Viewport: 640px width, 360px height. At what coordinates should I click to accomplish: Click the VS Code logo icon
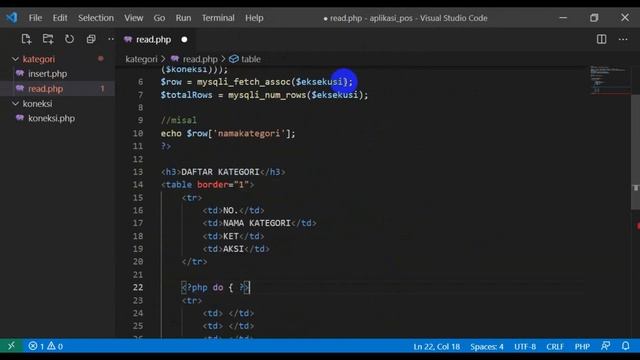[x=11, y=18]
